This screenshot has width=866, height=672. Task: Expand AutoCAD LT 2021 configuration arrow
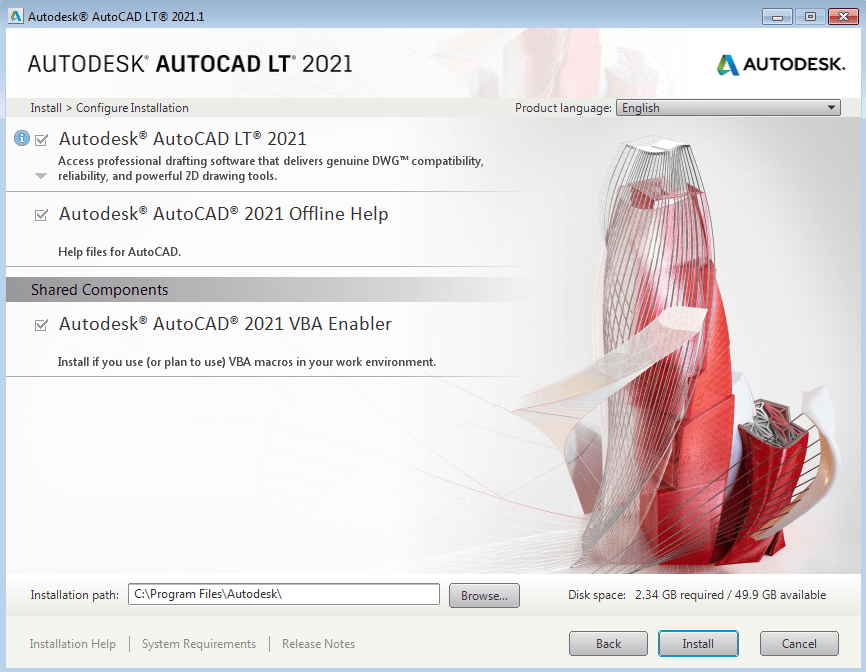41,176
